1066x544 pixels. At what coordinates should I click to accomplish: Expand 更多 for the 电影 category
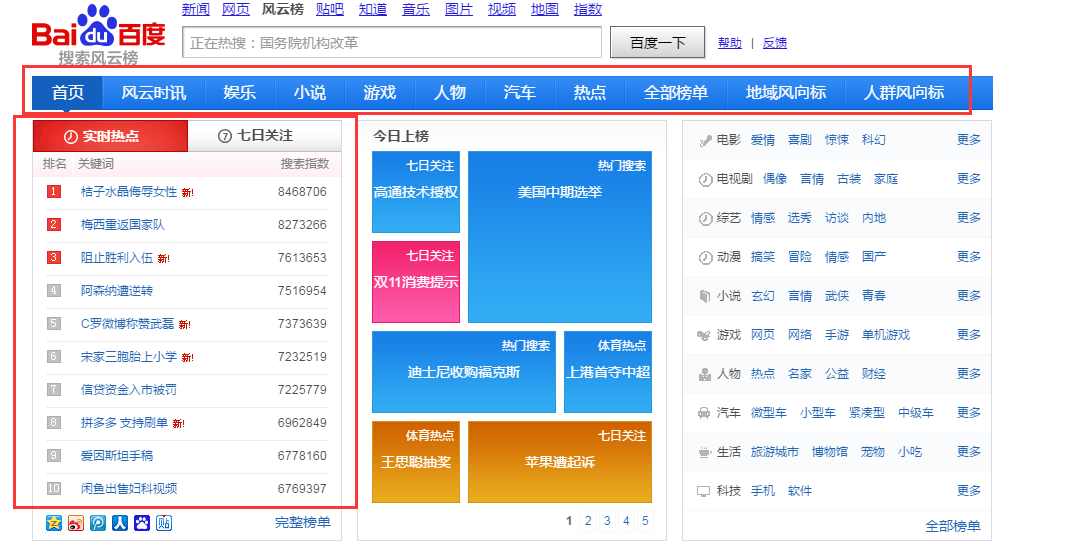pos(968,140)
